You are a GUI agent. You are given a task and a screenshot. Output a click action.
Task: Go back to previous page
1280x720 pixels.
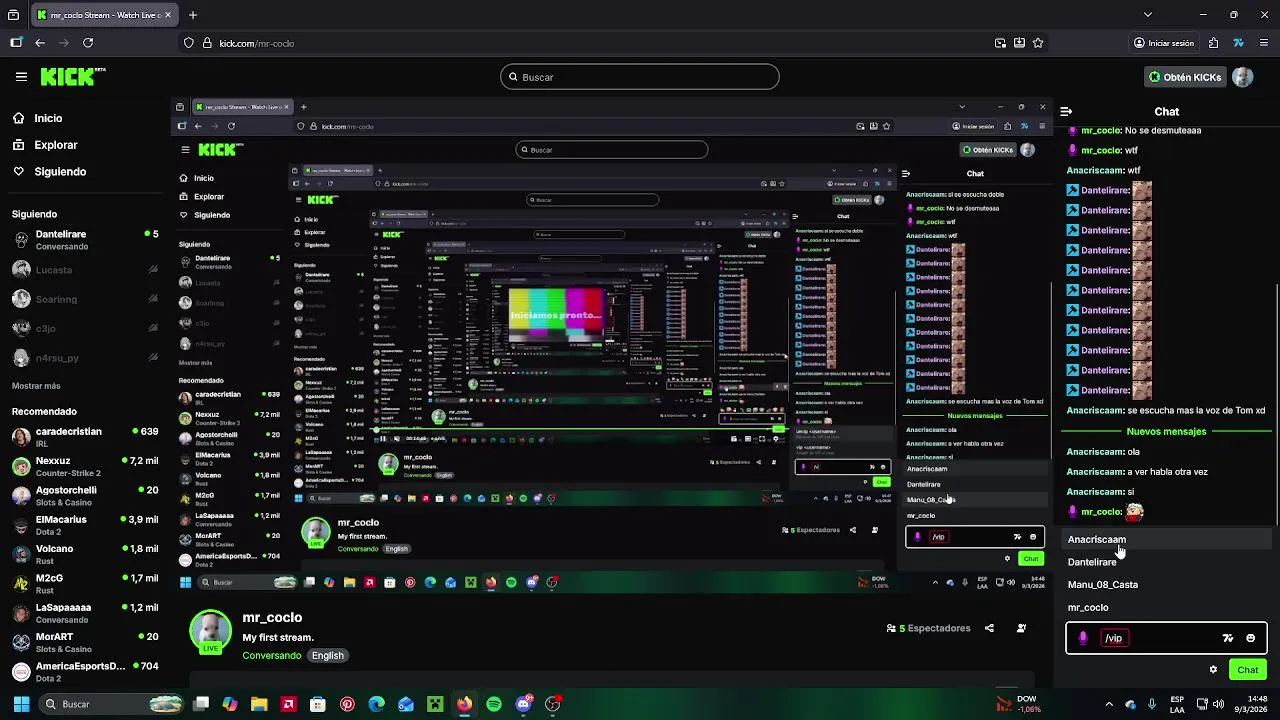pyautogui.click(x=40, y=43)
